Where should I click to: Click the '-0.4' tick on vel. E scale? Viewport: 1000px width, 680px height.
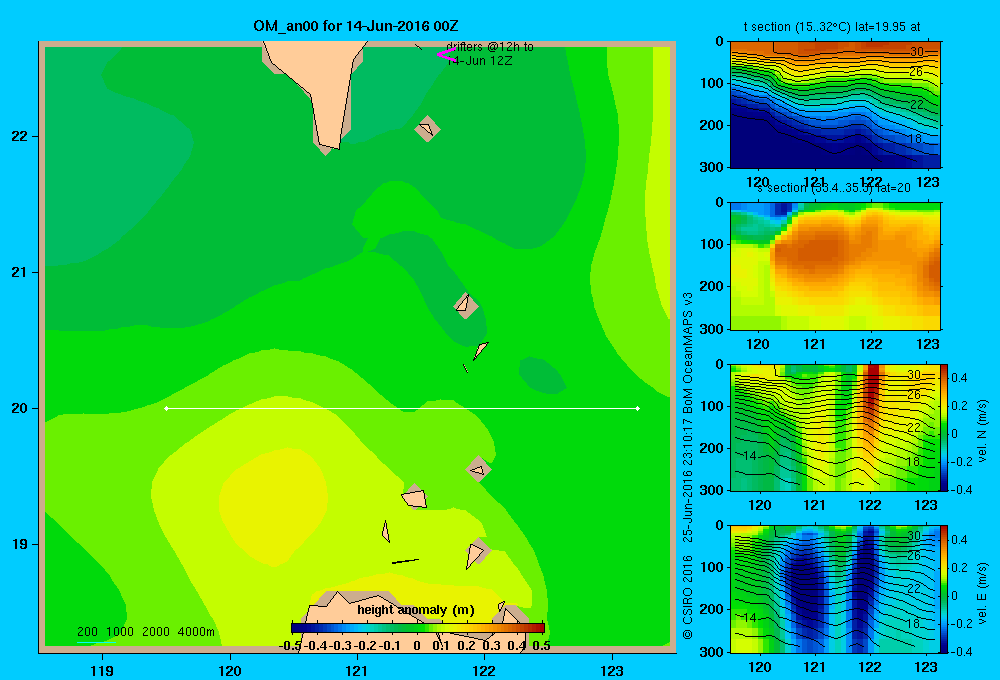click(960, 651)
